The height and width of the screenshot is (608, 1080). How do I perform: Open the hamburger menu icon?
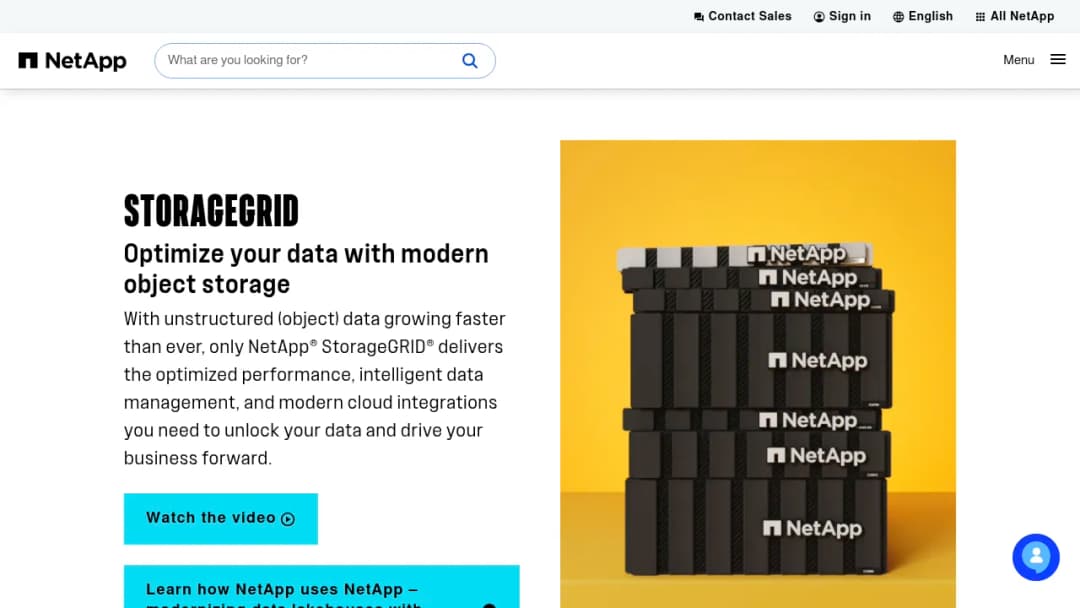(1058, 60)
